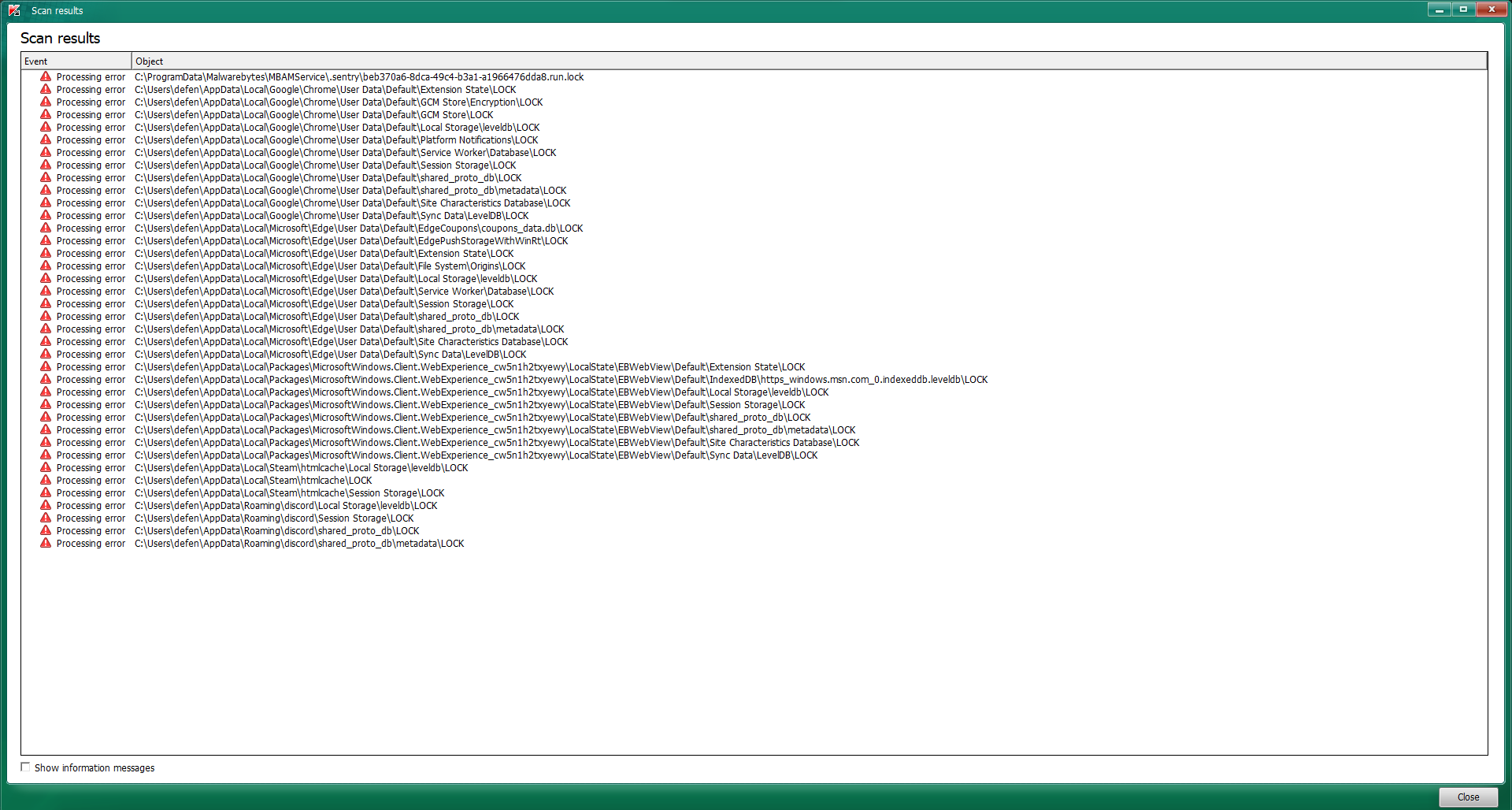Click the warning icon beside Chrome Site Characteristics Database\LOCK
Image resolution: width=1512 pixels, height=810 pixels.
tap(46, 202)
